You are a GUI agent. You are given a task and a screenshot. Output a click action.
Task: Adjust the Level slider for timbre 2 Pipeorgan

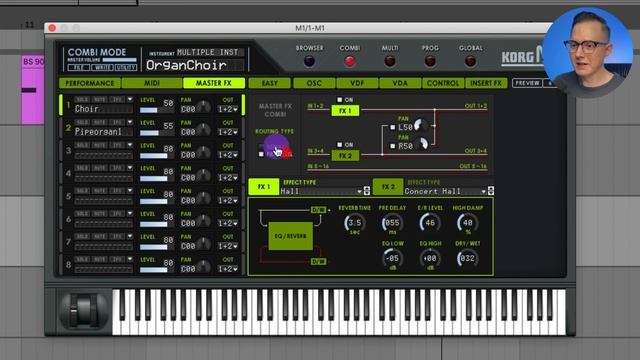[156, 133]
